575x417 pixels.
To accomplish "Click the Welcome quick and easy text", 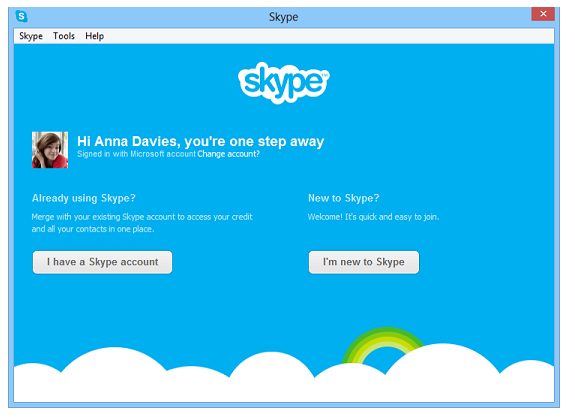I will pos(373,217).
